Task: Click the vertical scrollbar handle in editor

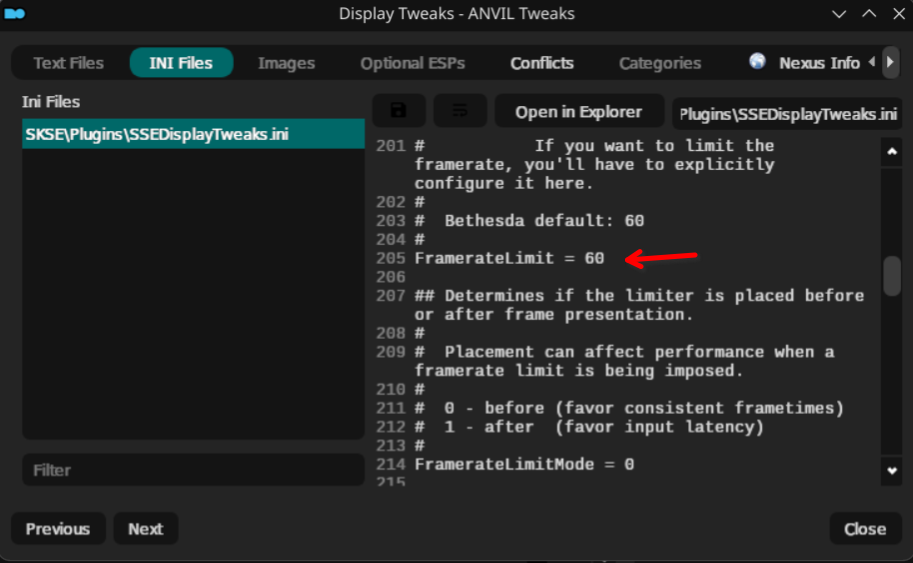Action: pyautogui.click(x=892, y=276)
